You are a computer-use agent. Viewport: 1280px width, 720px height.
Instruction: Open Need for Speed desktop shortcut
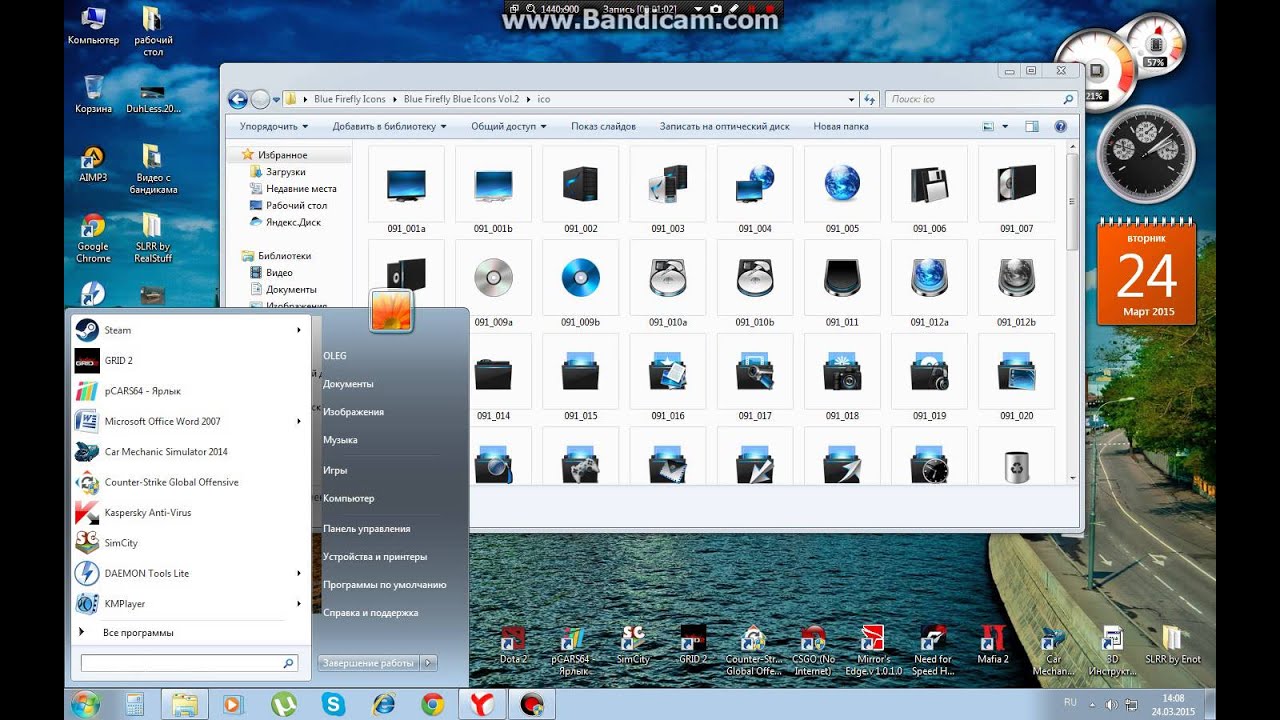click(x=933, y=650)
